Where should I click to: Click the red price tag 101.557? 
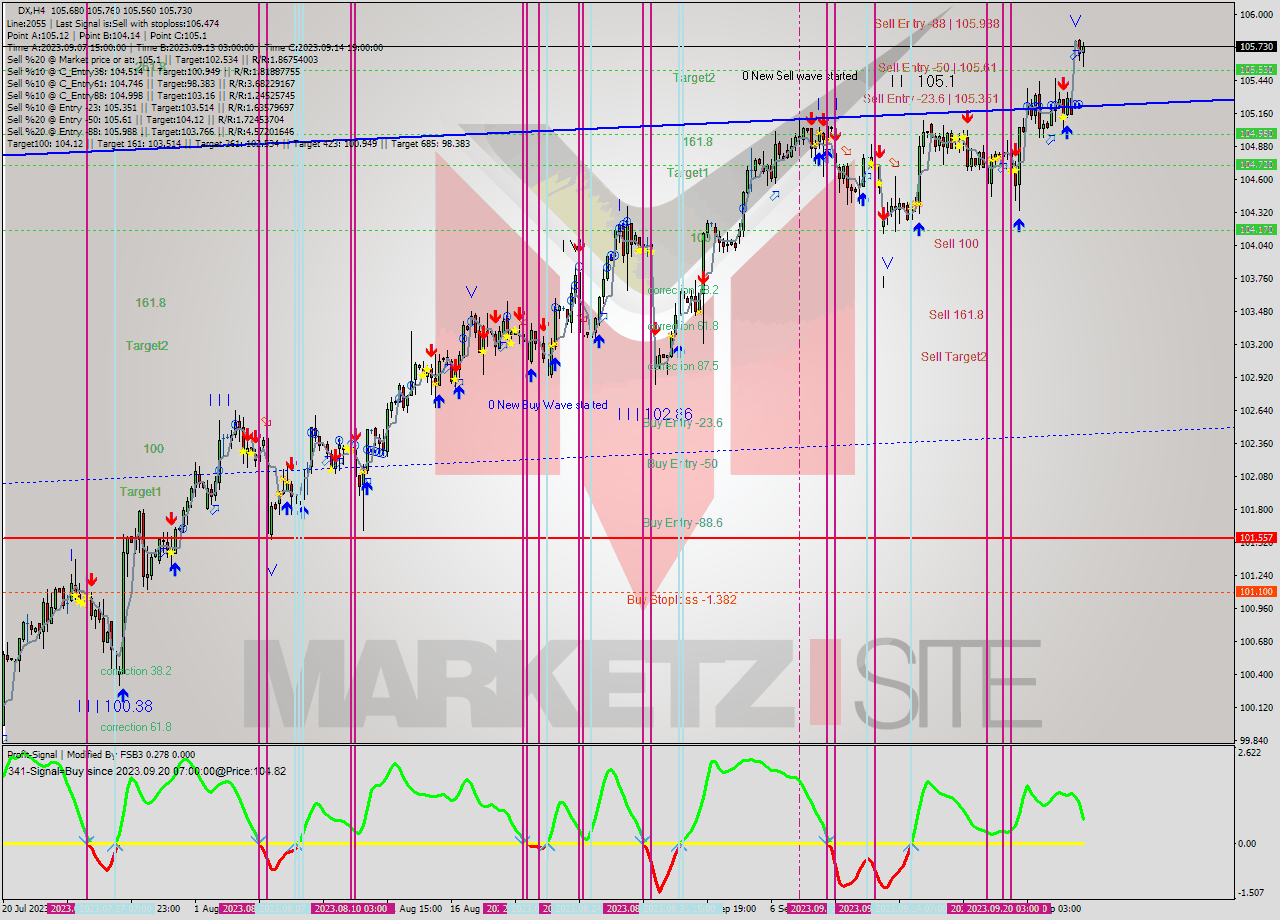[x=1255, y=537]
